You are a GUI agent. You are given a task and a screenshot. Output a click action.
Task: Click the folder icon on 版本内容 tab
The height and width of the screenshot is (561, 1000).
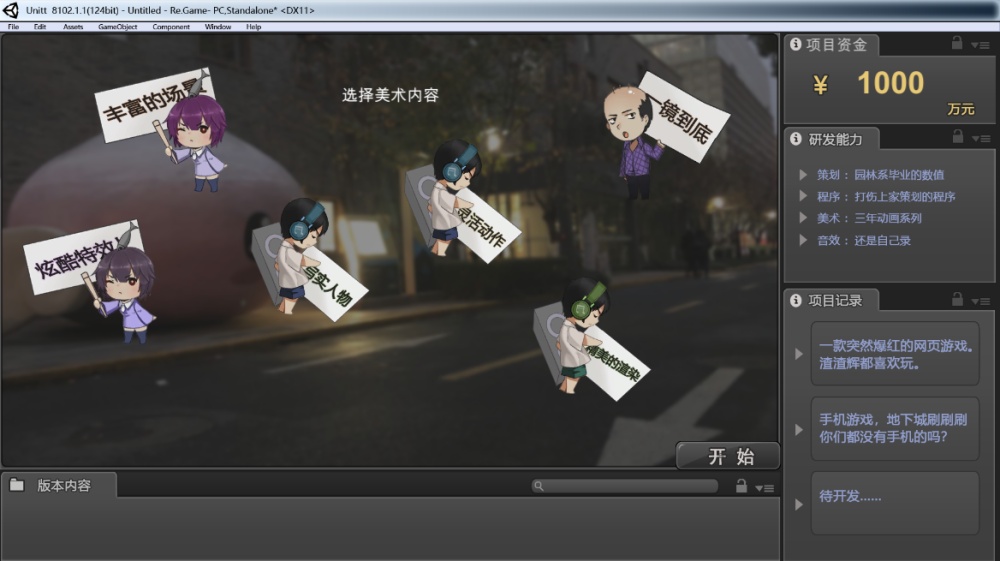17,485
